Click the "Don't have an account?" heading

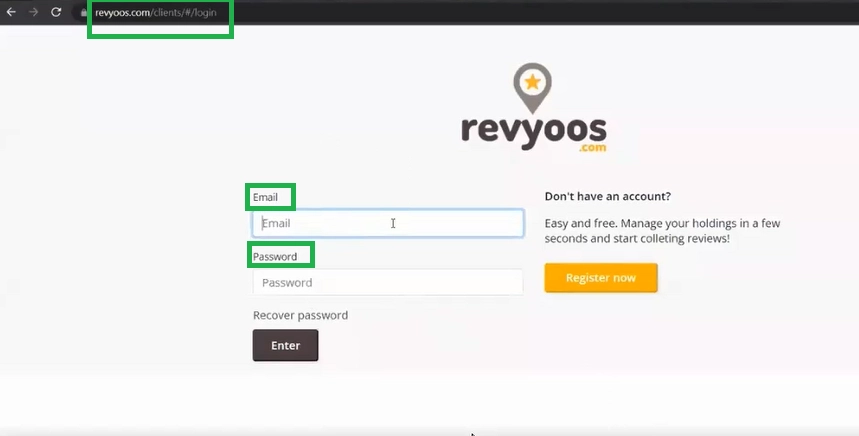(x=608, y=196)
